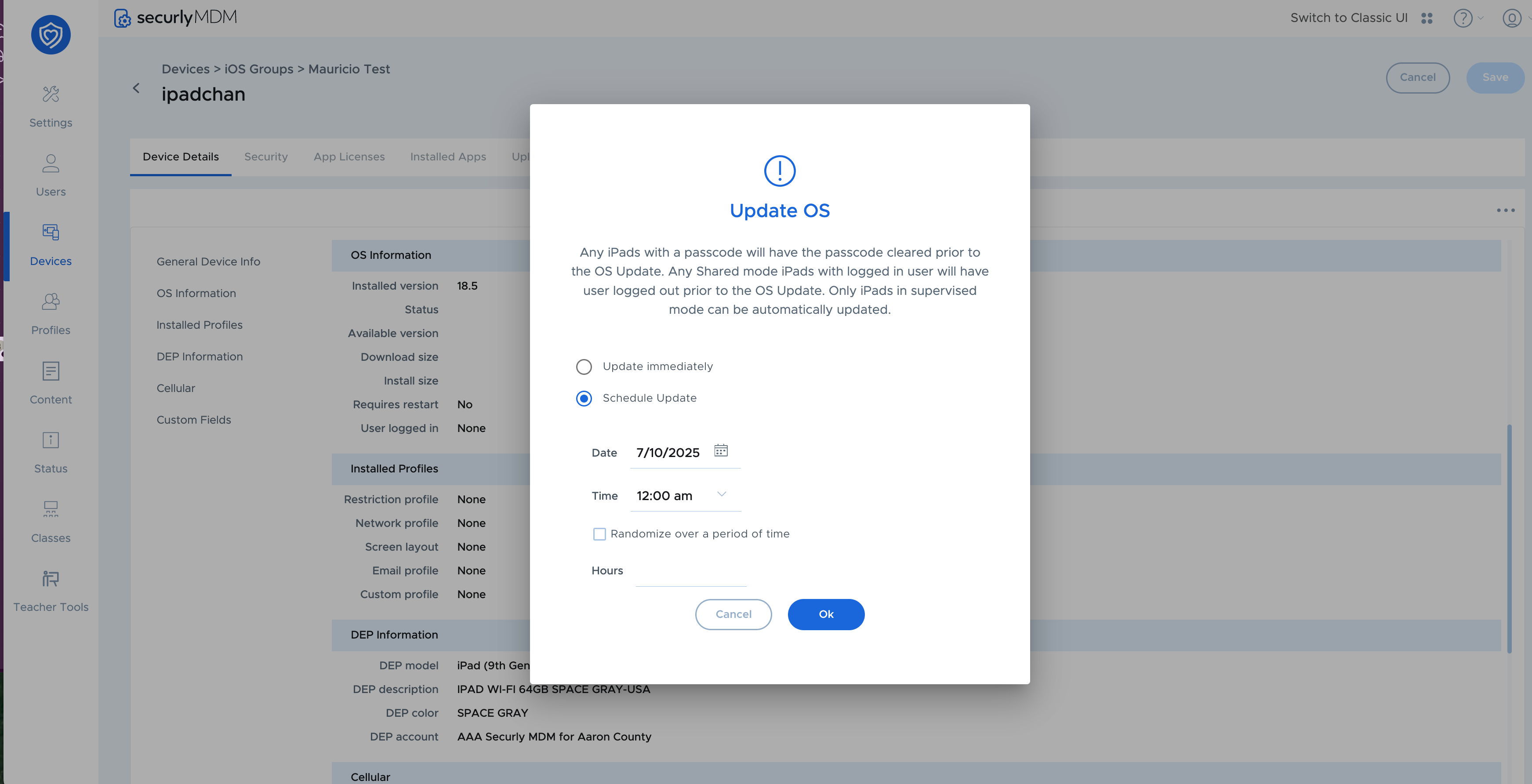Switch to the Device Details tab
Viewport: 1532px width, 784px height.
(x=181, y=157)
